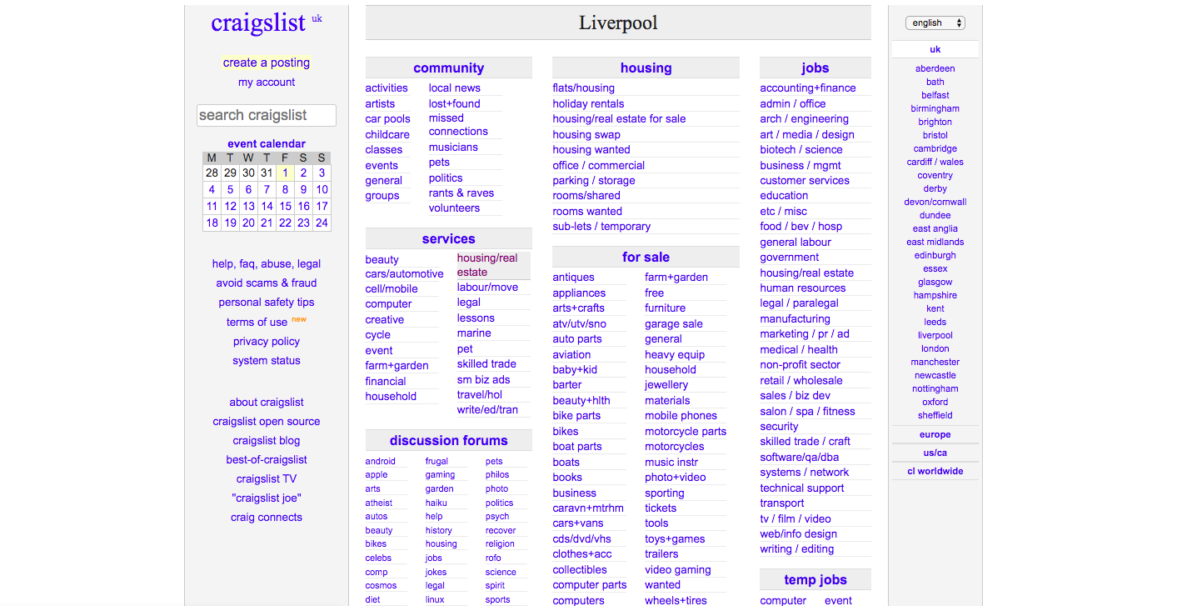Open the for sale section header
1192x606 pixels.
[645, 257]
